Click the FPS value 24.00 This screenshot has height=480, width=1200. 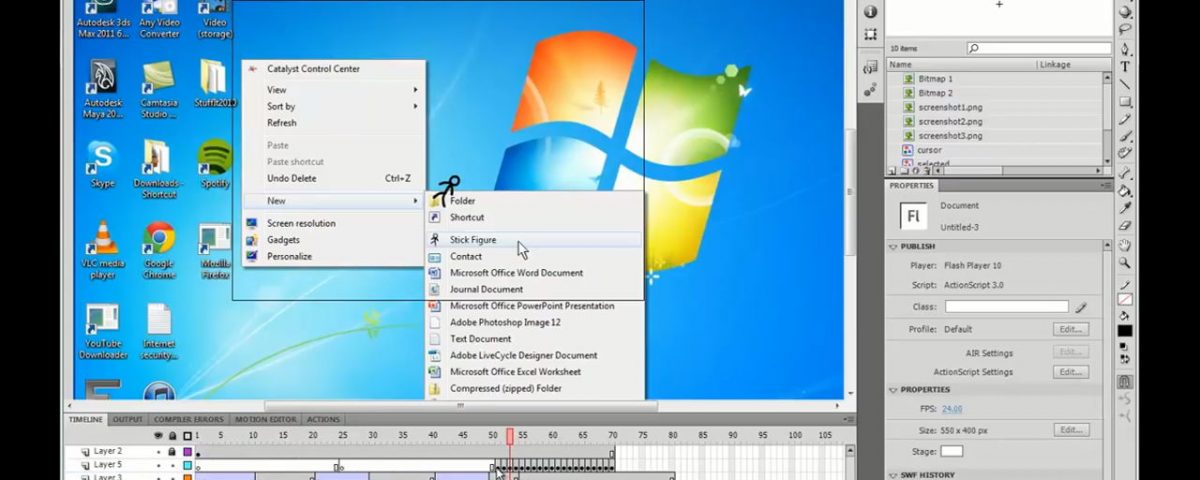pyautogui.click(x=952, y=409)
